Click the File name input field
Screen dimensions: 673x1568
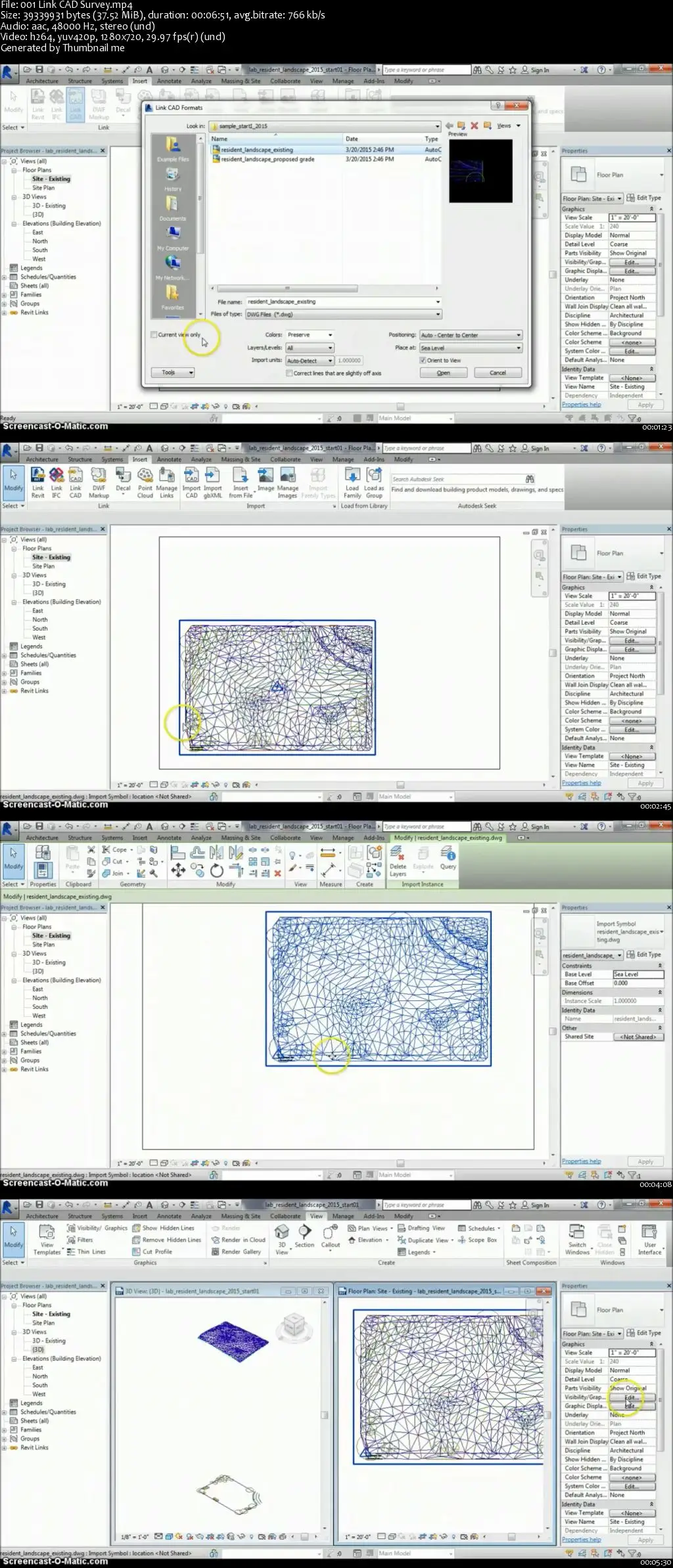(x=343, y=302)
